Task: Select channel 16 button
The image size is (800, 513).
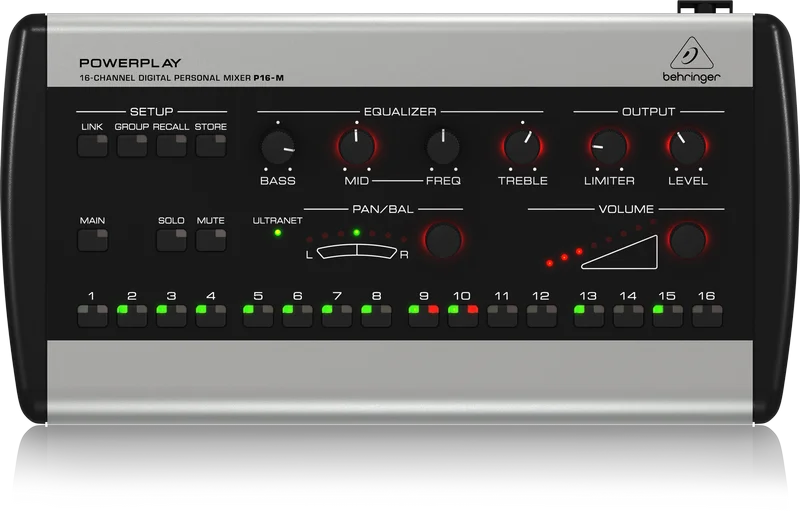Action: point(707,315)
